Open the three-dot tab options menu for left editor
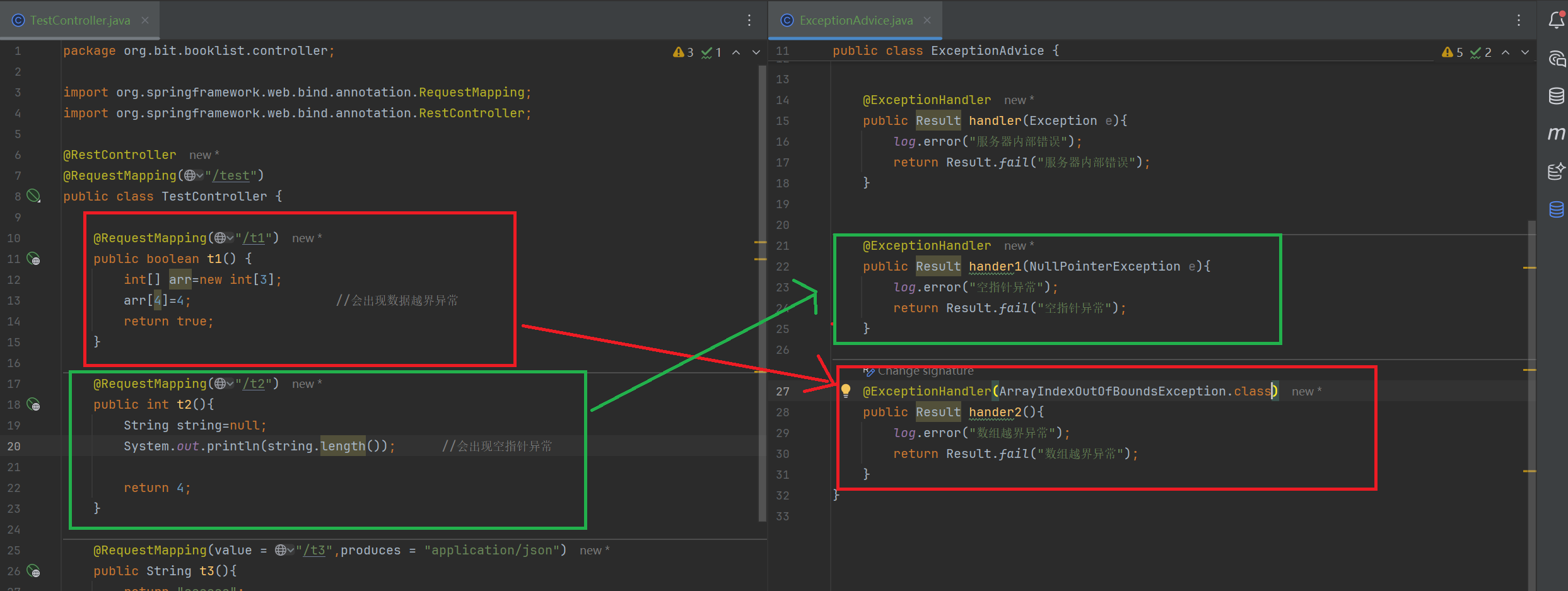This screenshot has width=1568, height=591. pos(749,20)
